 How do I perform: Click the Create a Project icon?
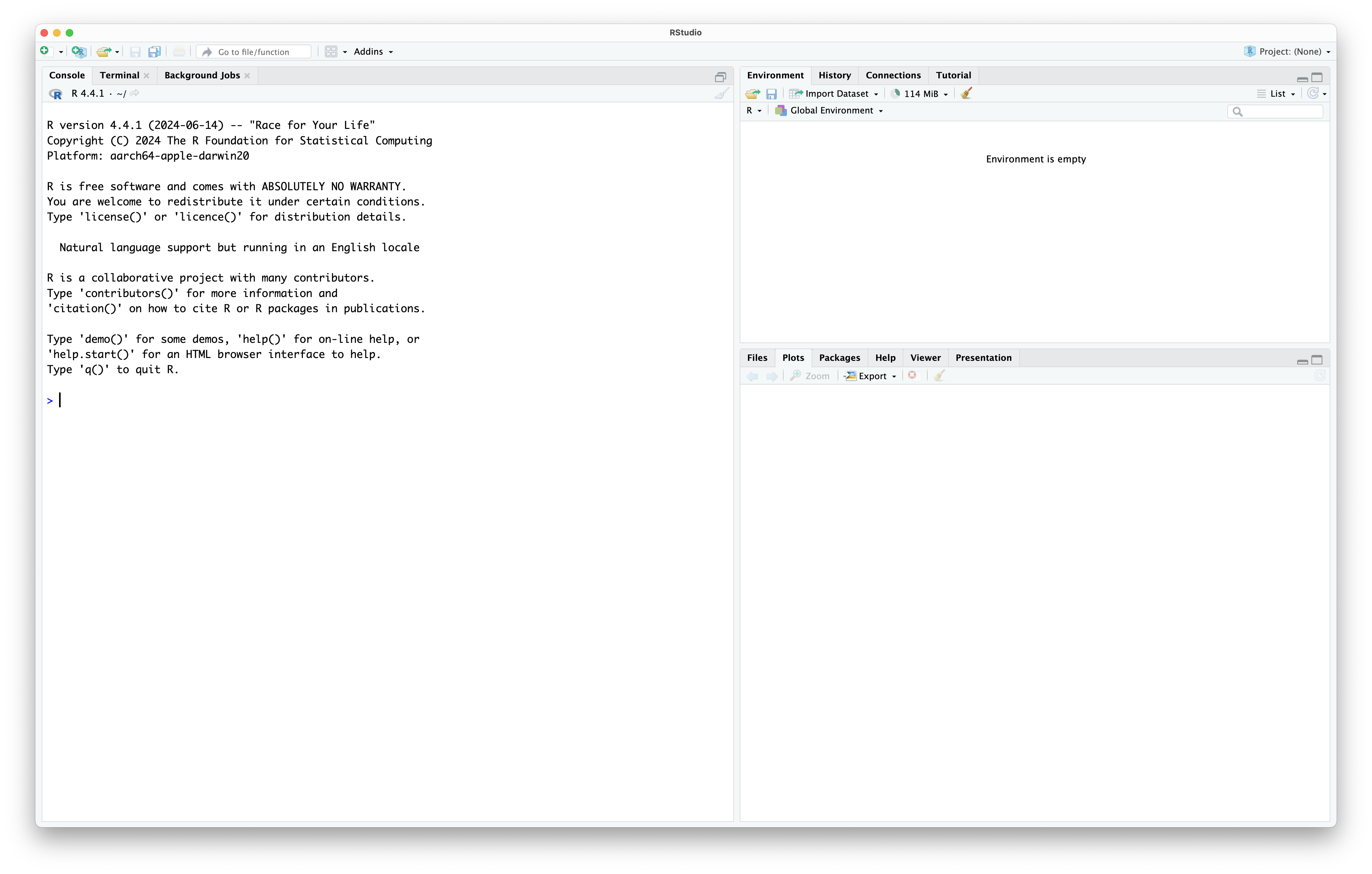(79, 52)
